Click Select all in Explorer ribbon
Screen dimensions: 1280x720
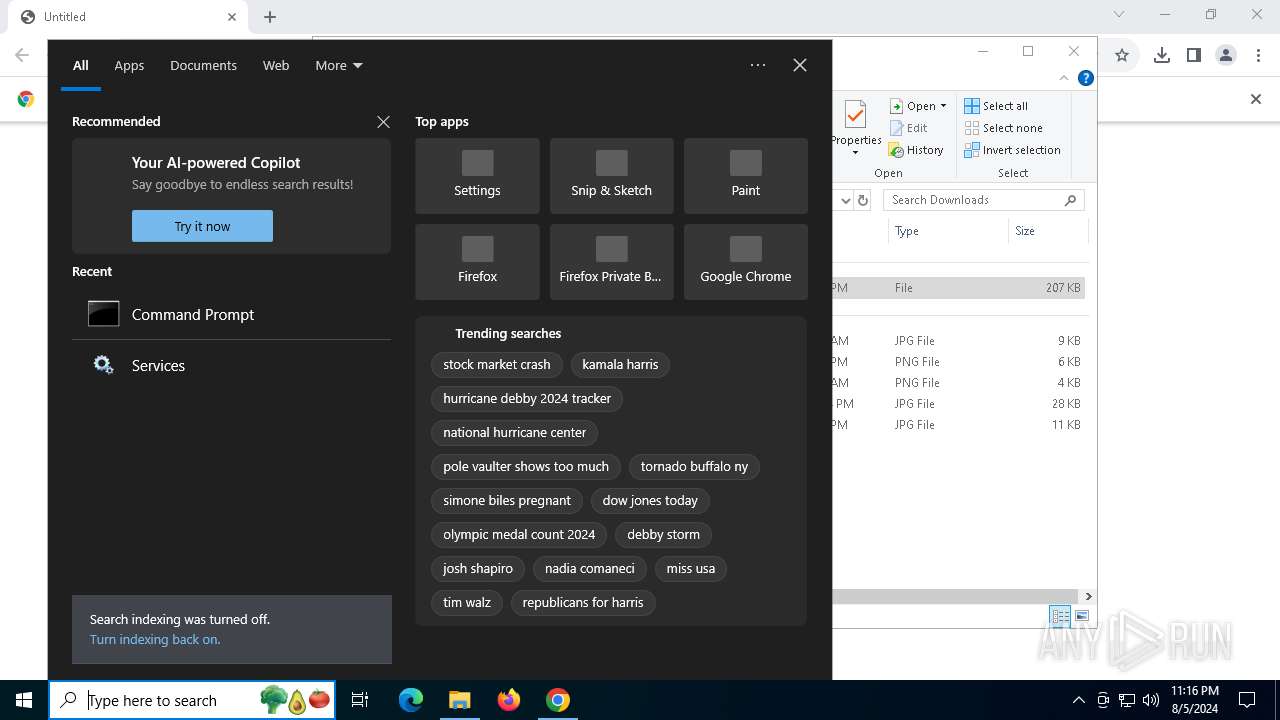tap(996, 106)
